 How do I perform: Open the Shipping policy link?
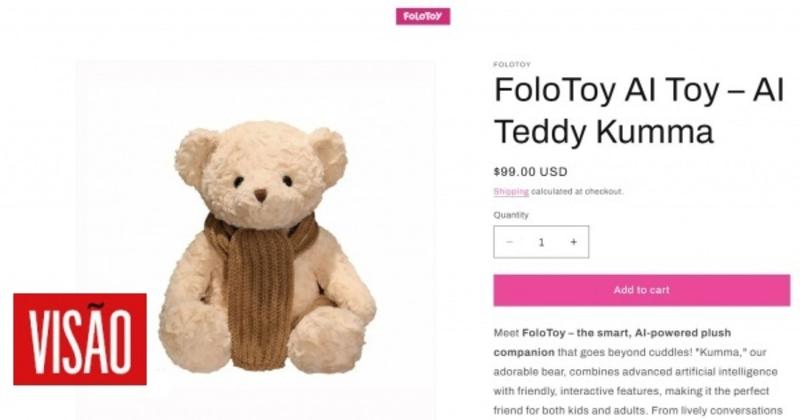[511, 191]
